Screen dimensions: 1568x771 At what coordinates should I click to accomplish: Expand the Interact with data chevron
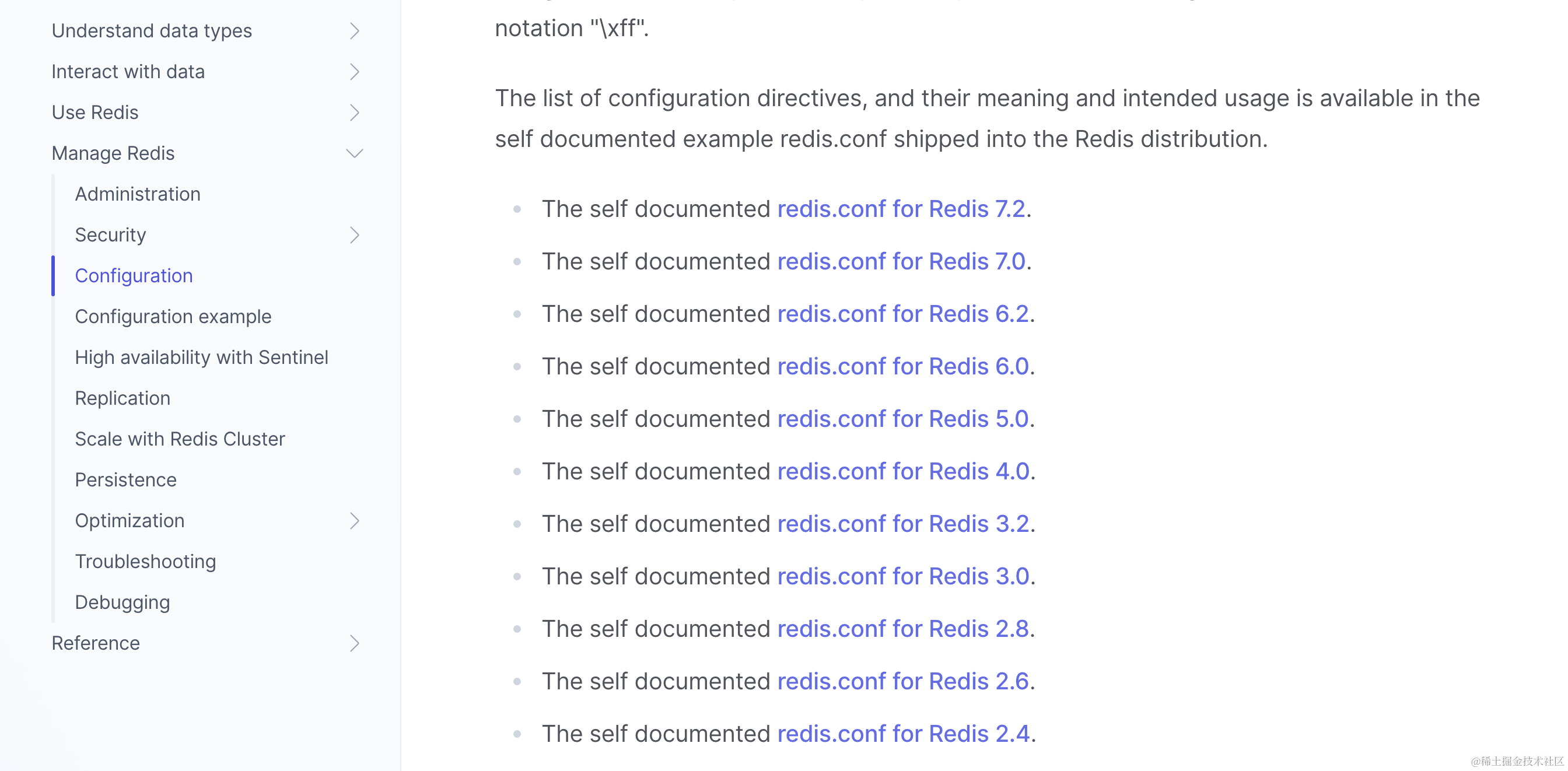pos(354,72)
